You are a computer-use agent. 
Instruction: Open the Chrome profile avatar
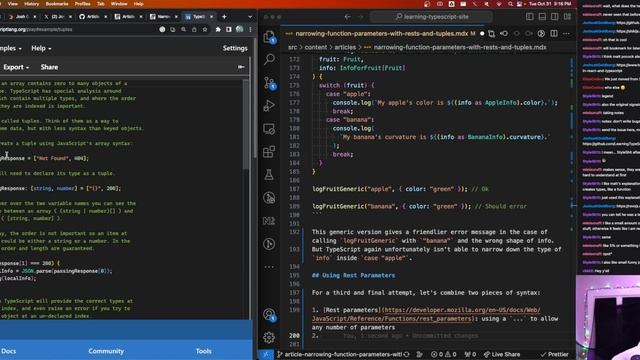pos(240,29)
